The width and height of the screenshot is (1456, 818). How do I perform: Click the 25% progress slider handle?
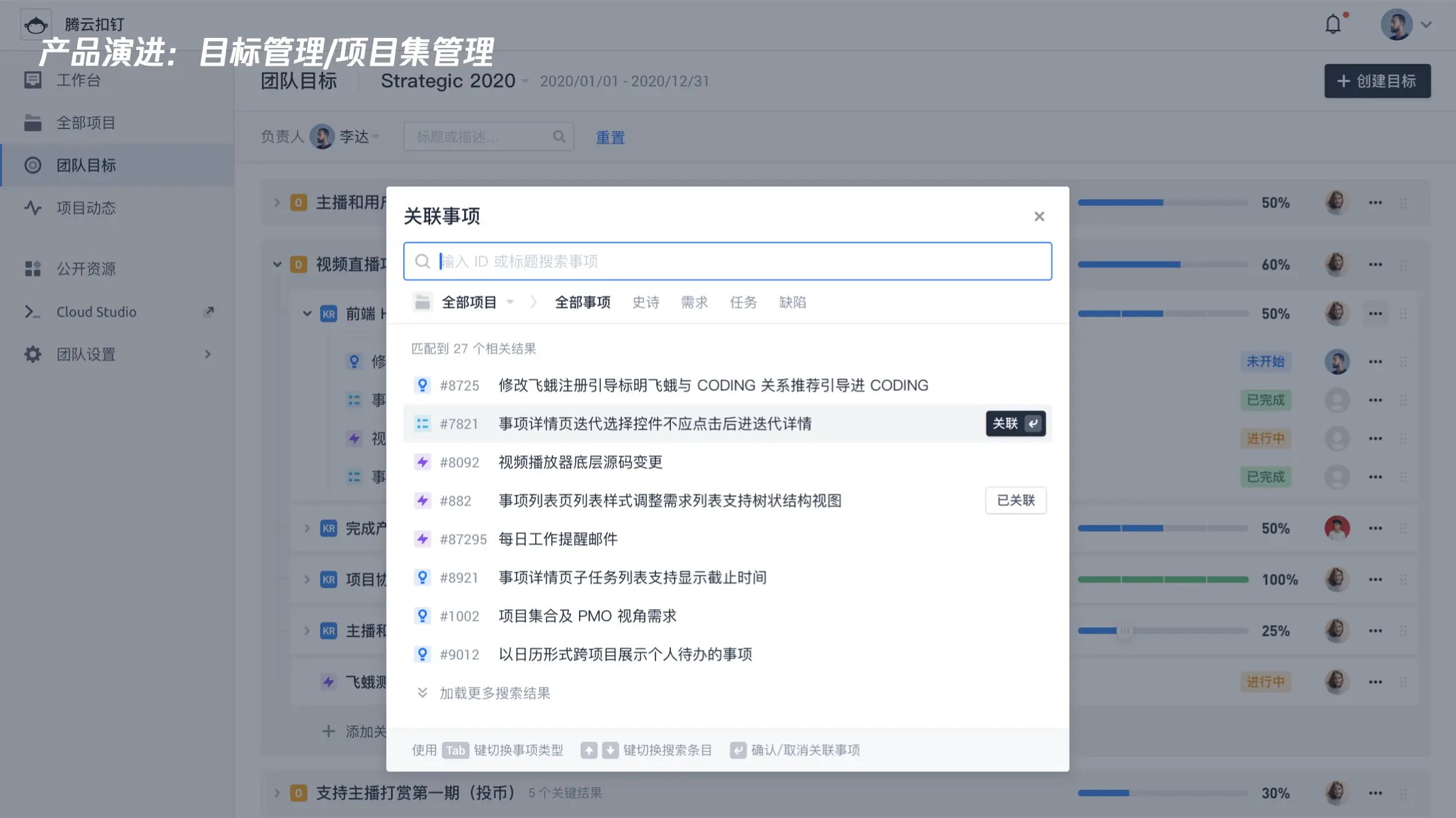pos(1124,630)
